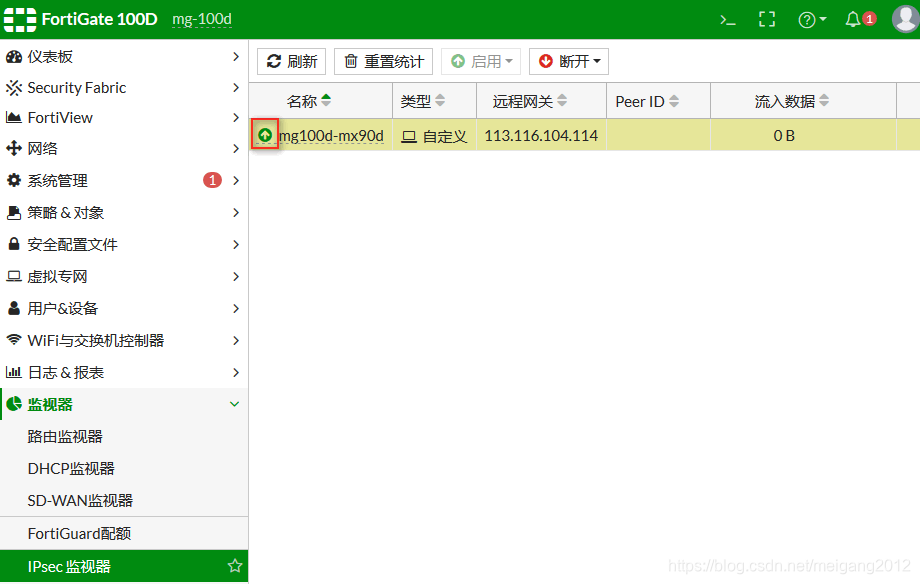This screenshot has width=920, height=584.
Task: Expand Security Fabric chevron
Action: click(235, 87)
